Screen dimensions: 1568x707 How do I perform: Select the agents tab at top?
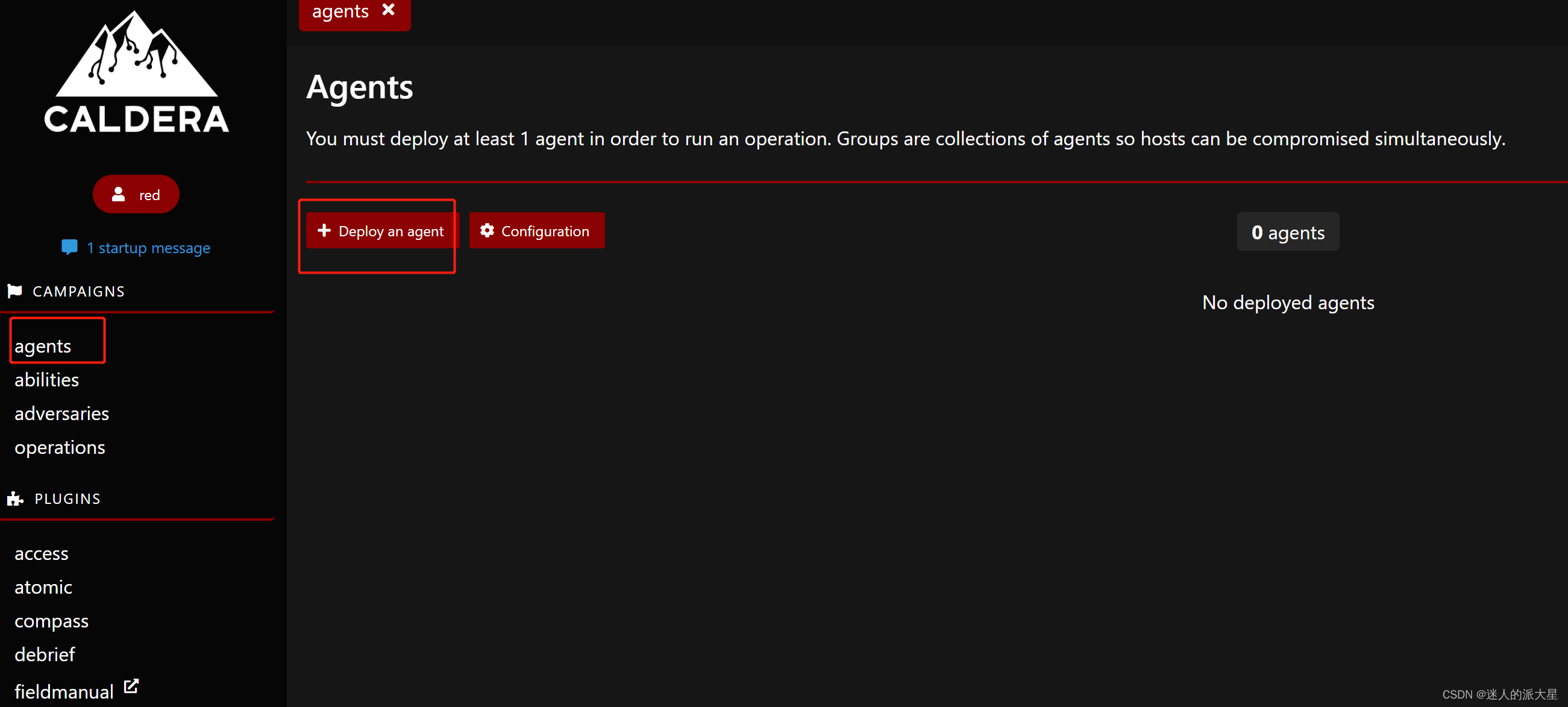pos(340,11)
